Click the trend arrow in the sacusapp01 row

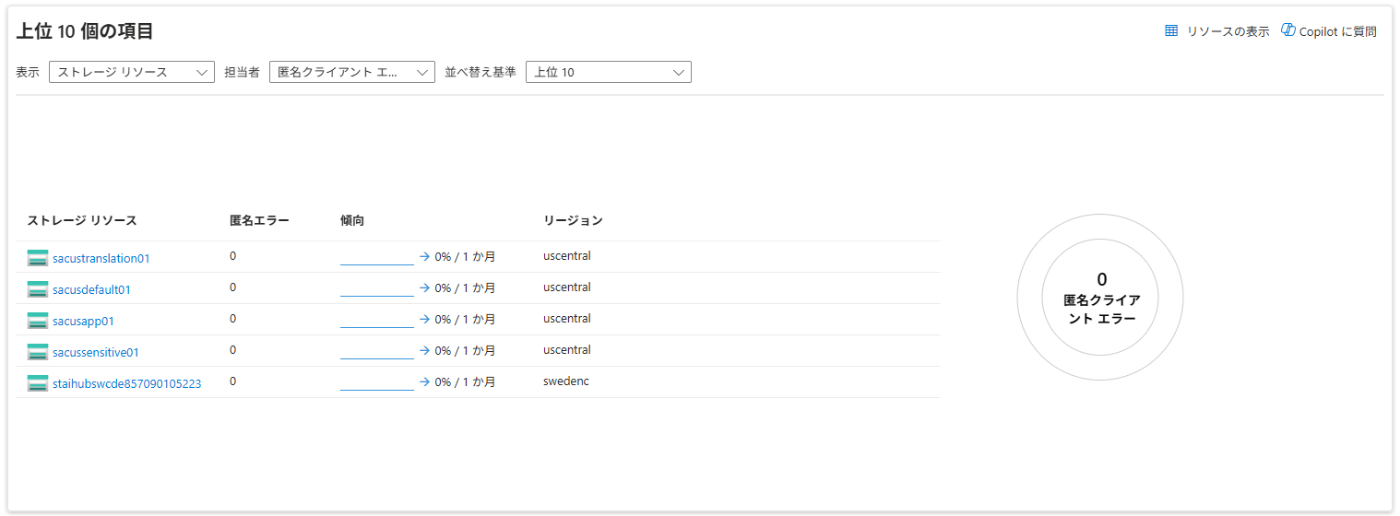(x=425, y=320)
